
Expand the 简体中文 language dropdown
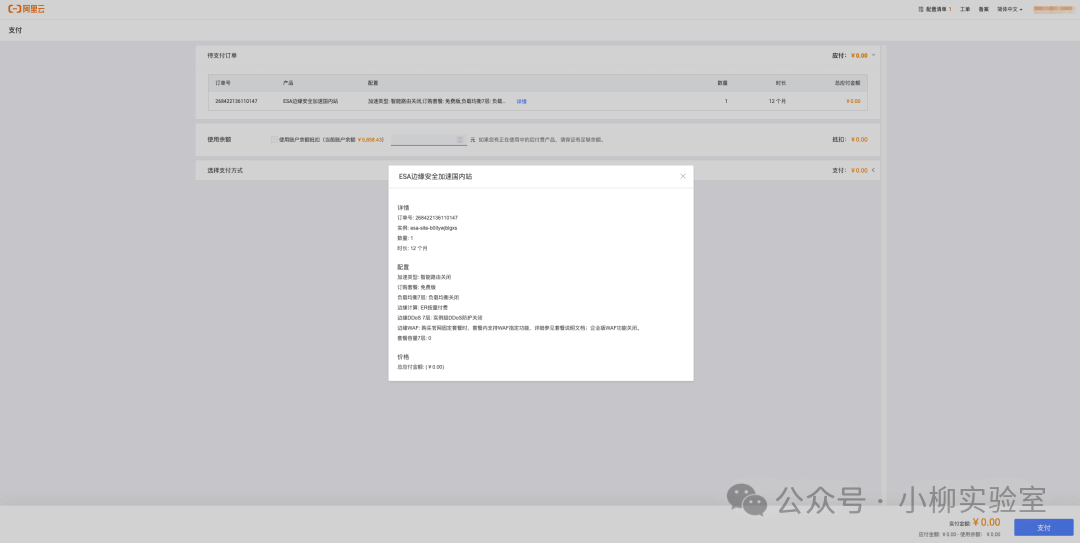pyautogui.click(x=1009, y=9)
